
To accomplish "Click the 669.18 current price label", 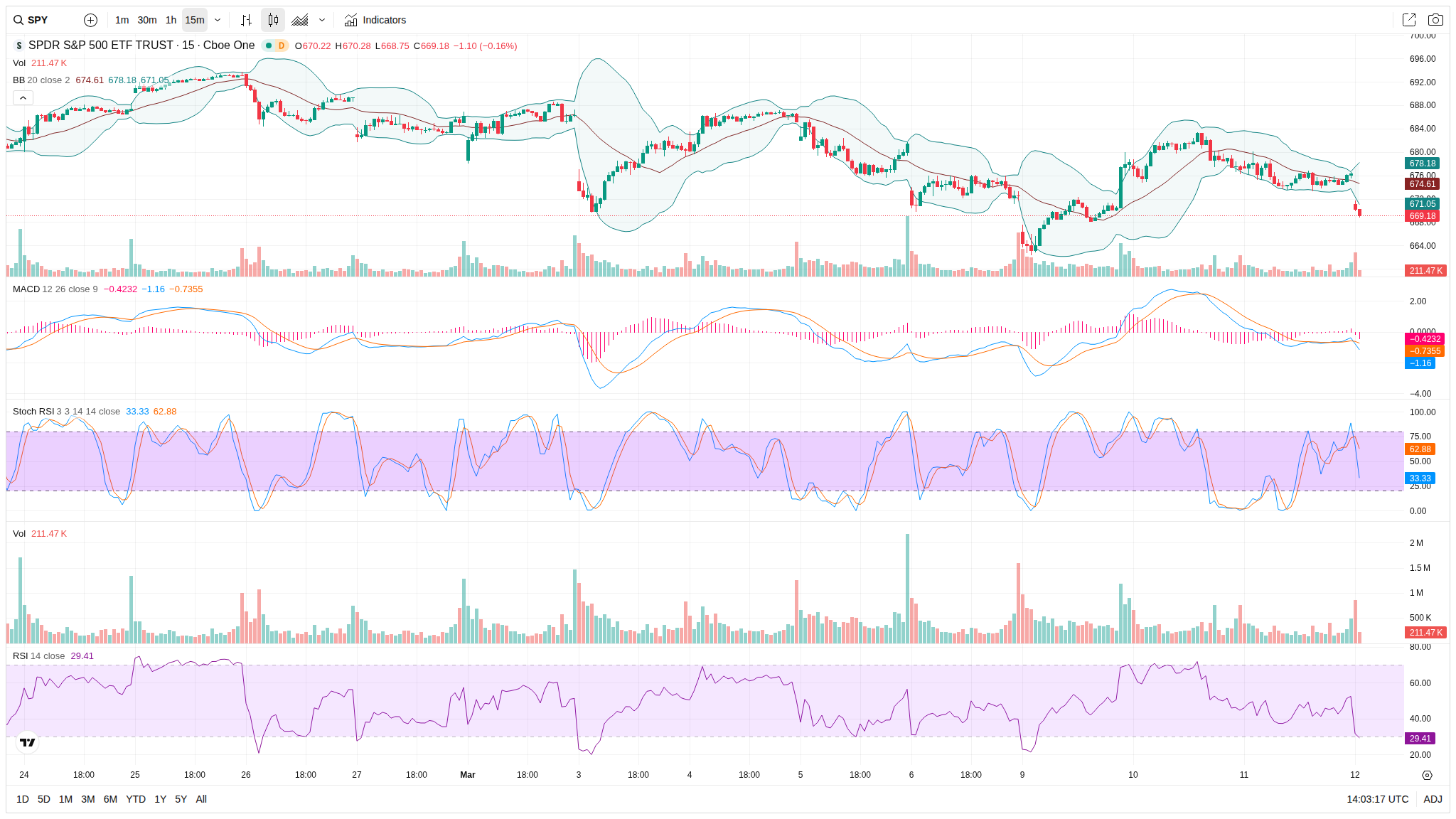I will (1423, 216).
